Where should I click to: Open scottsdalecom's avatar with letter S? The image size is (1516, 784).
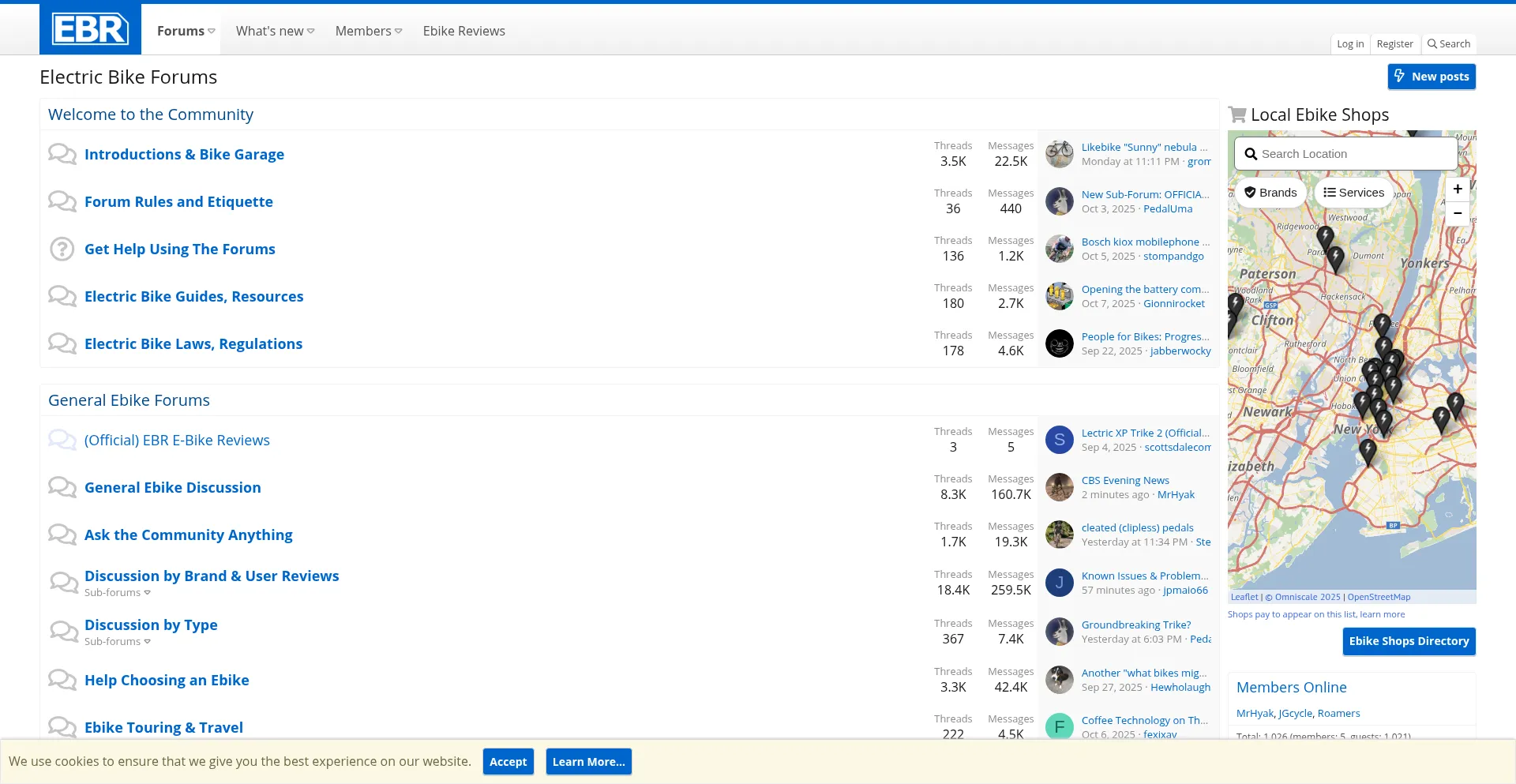click(1059, 440)
